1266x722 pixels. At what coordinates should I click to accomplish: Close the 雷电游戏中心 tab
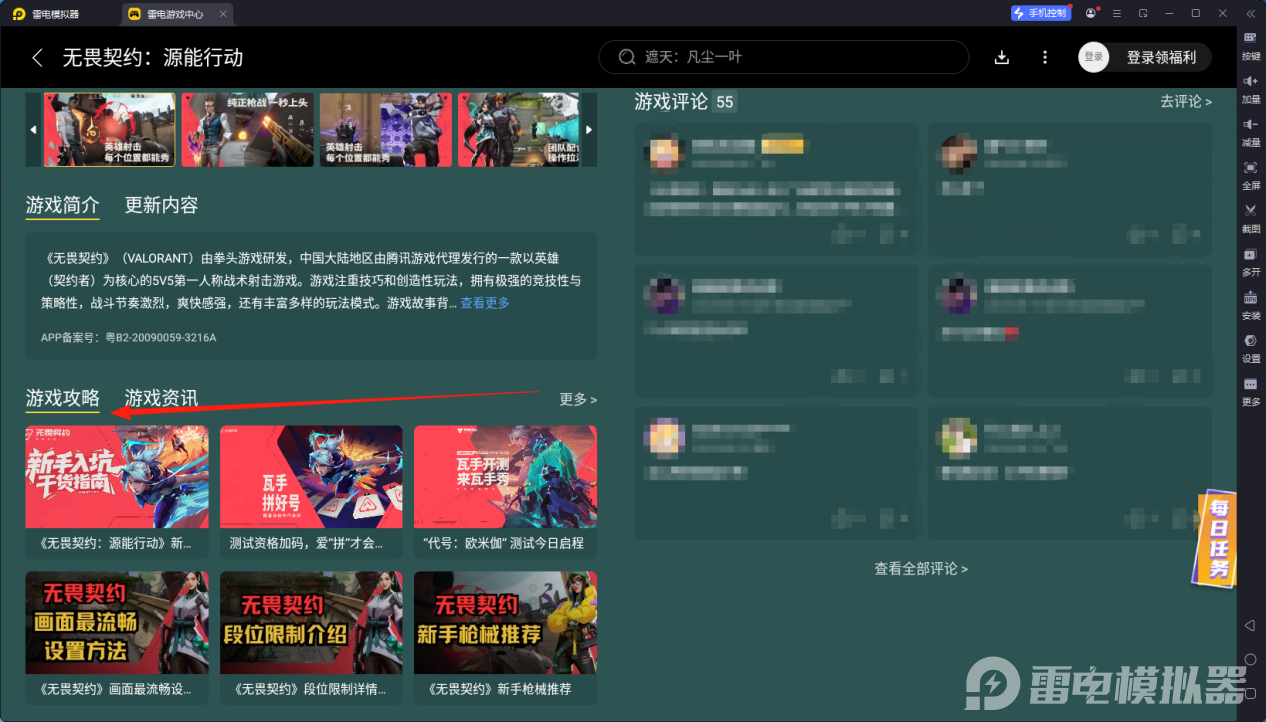[223, 14]
